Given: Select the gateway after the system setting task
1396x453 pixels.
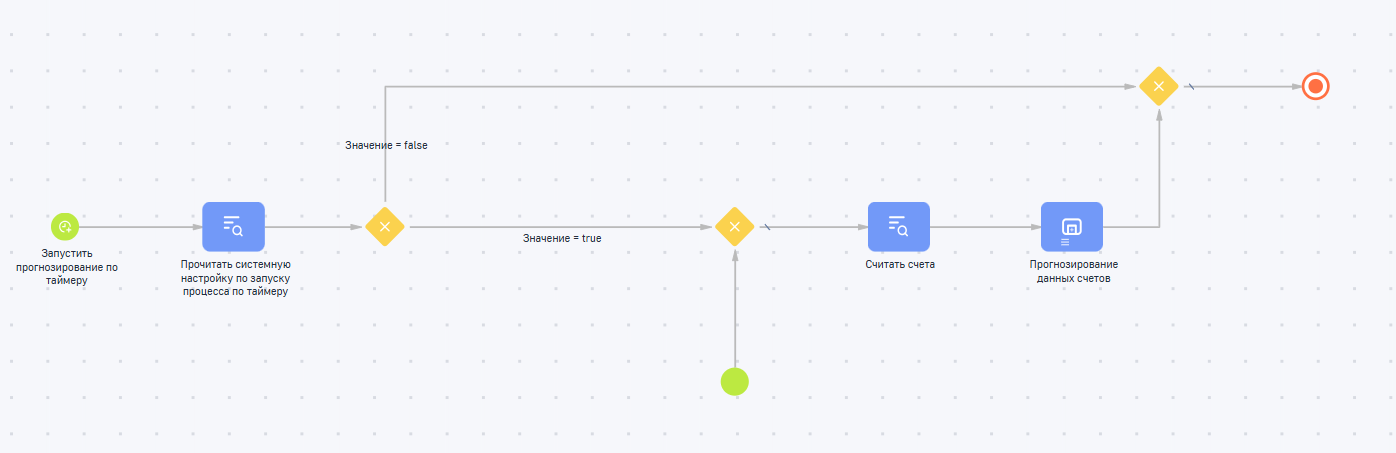Looking at the screenshot, I should [385, 227].
